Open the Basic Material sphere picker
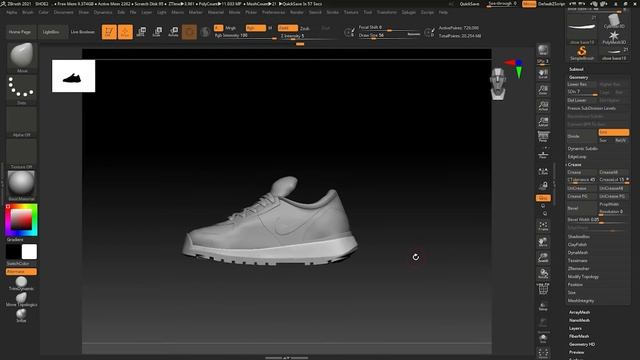This screenshot has height=360, width=640. pos(22,185)
